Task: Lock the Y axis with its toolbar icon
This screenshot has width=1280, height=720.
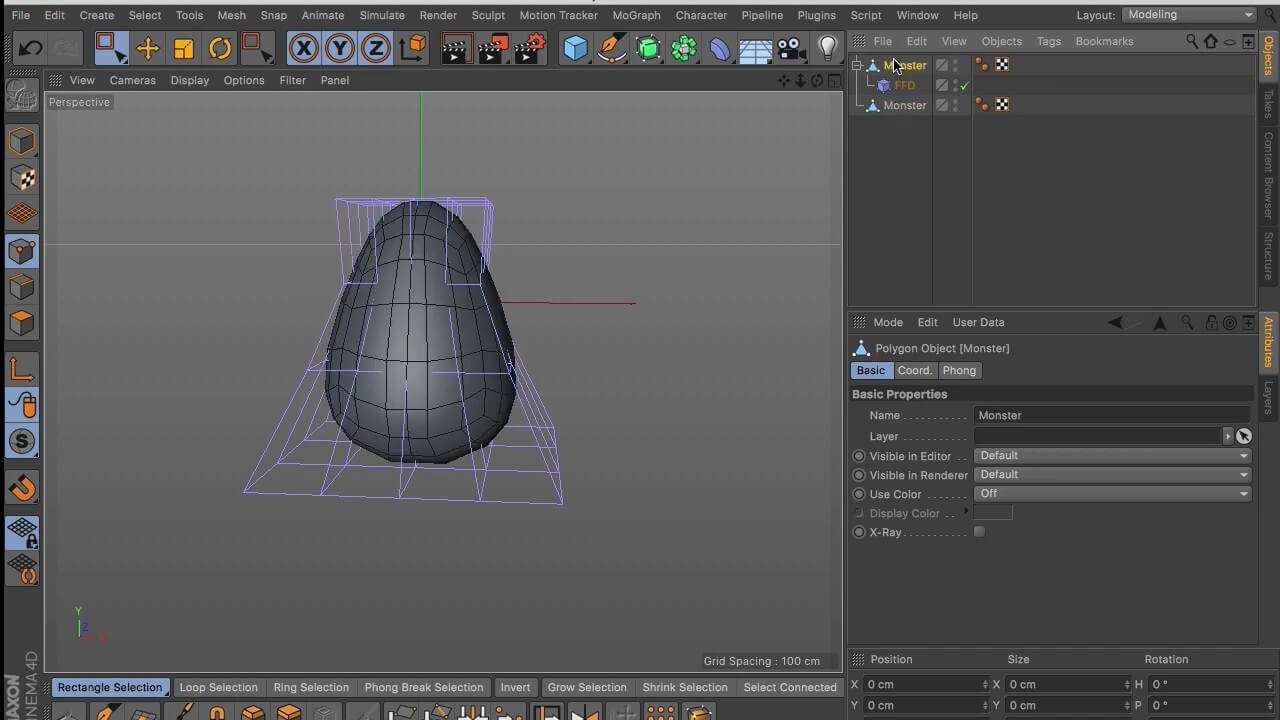Action: pyautogui.click(x=338, y=48)
